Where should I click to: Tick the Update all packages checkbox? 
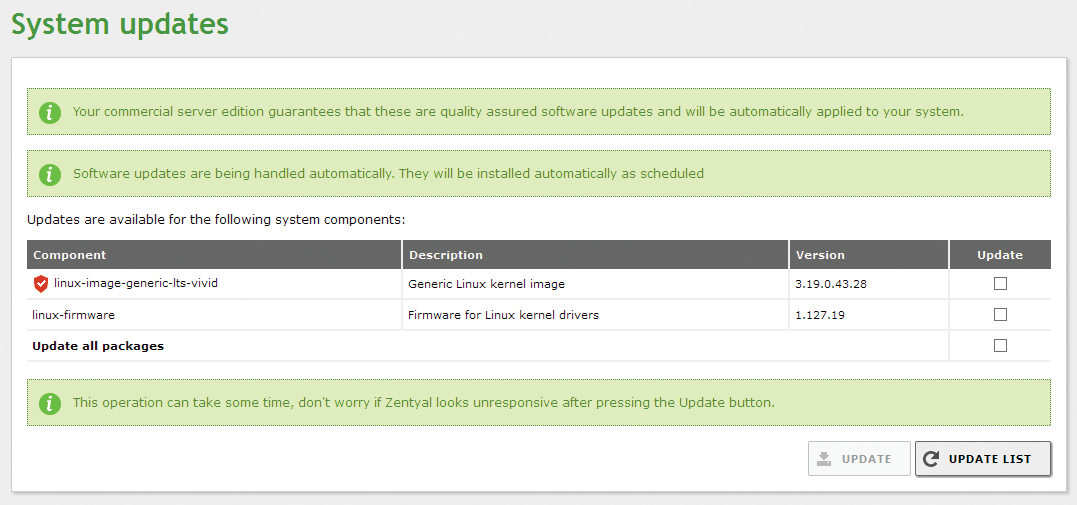click(x=1000, y=346)
